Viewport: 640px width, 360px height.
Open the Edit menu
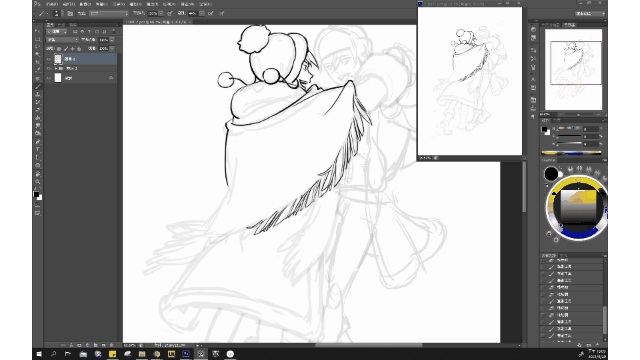pos(69,4)
